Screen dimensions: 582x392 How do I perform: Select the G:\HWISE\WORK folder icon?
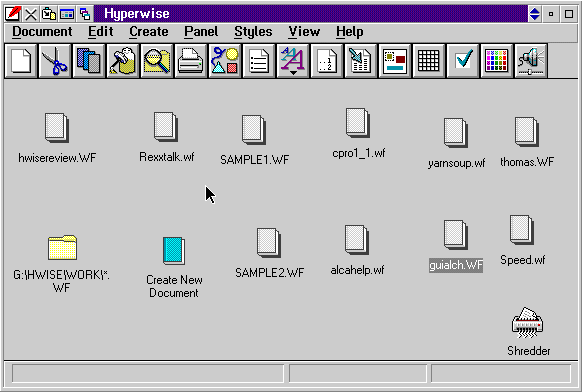(x=62, y=247)
